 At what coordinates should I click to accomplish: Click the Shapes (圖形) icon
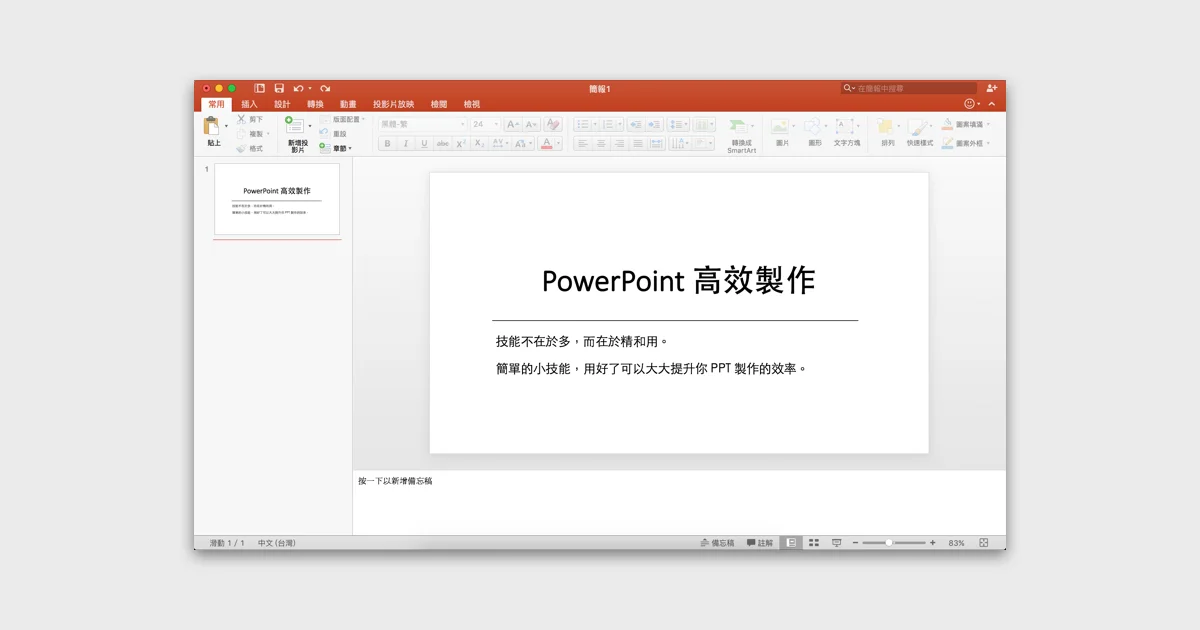[x=812, y=127]
